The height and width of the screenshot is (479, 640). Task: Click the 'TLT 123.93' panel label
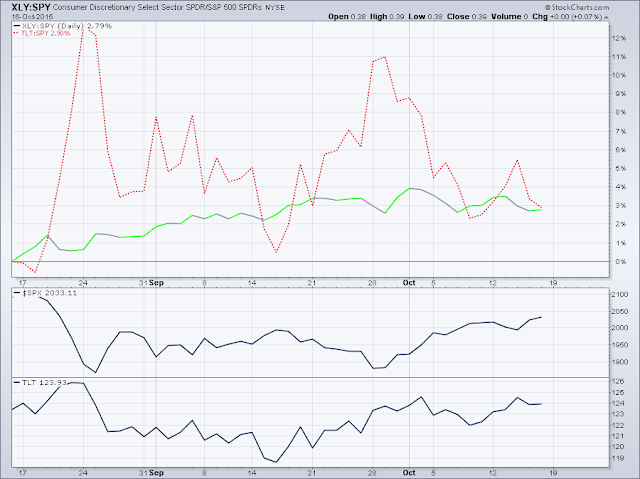(x=40, y=382)
